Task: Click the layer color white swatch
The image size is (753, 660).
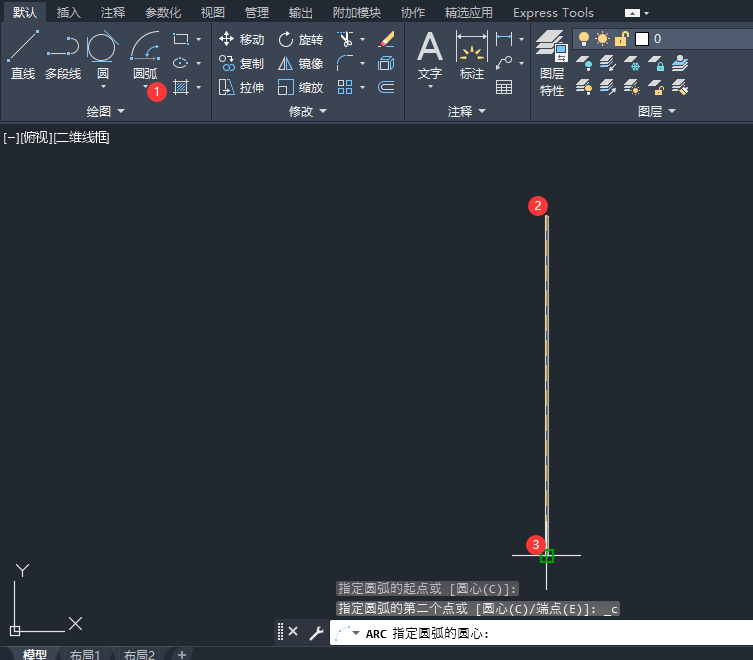Action: coord(642,39)
